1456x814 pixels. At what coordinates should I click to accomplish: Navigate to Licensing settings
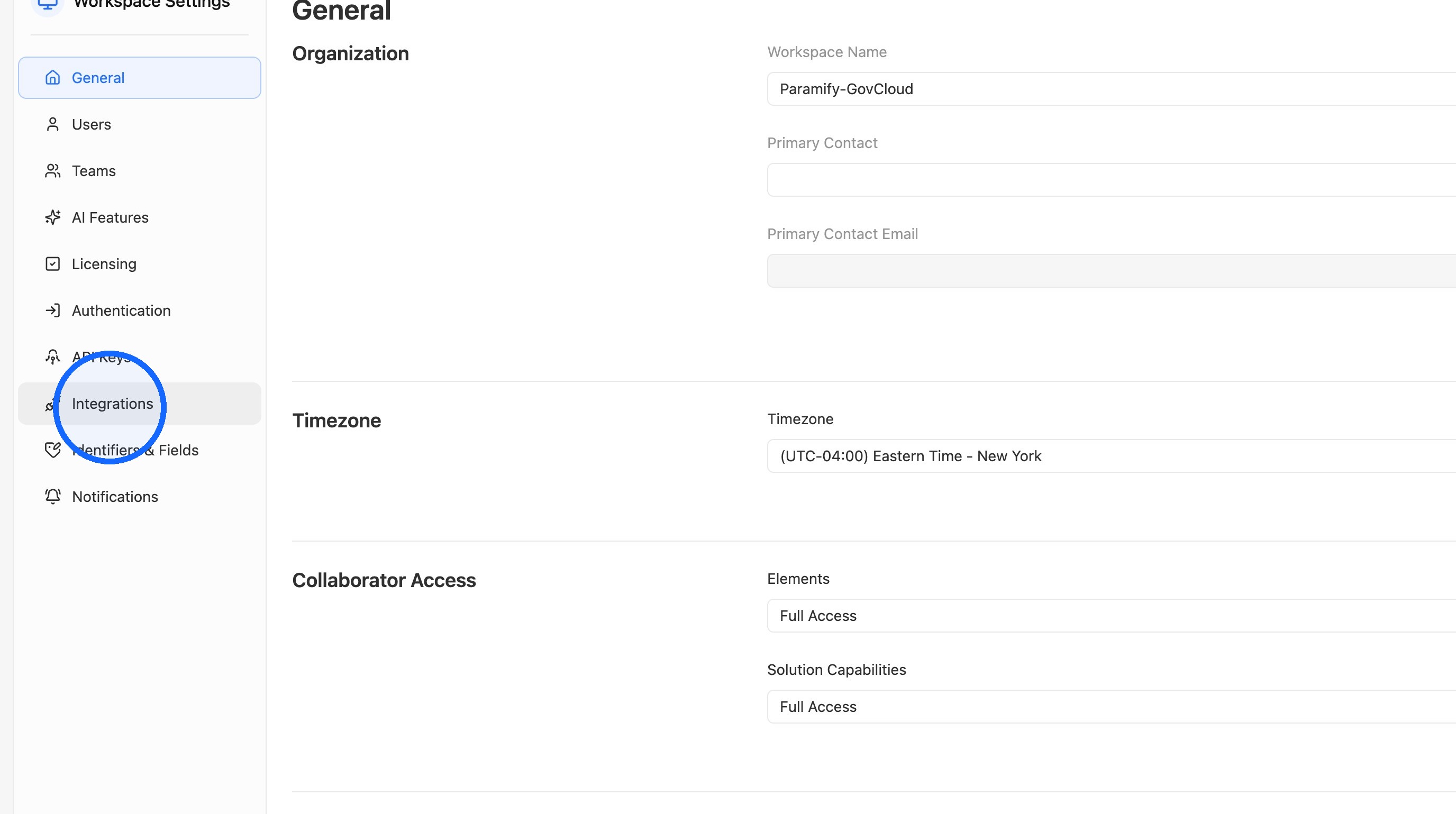tap(140, 264)
